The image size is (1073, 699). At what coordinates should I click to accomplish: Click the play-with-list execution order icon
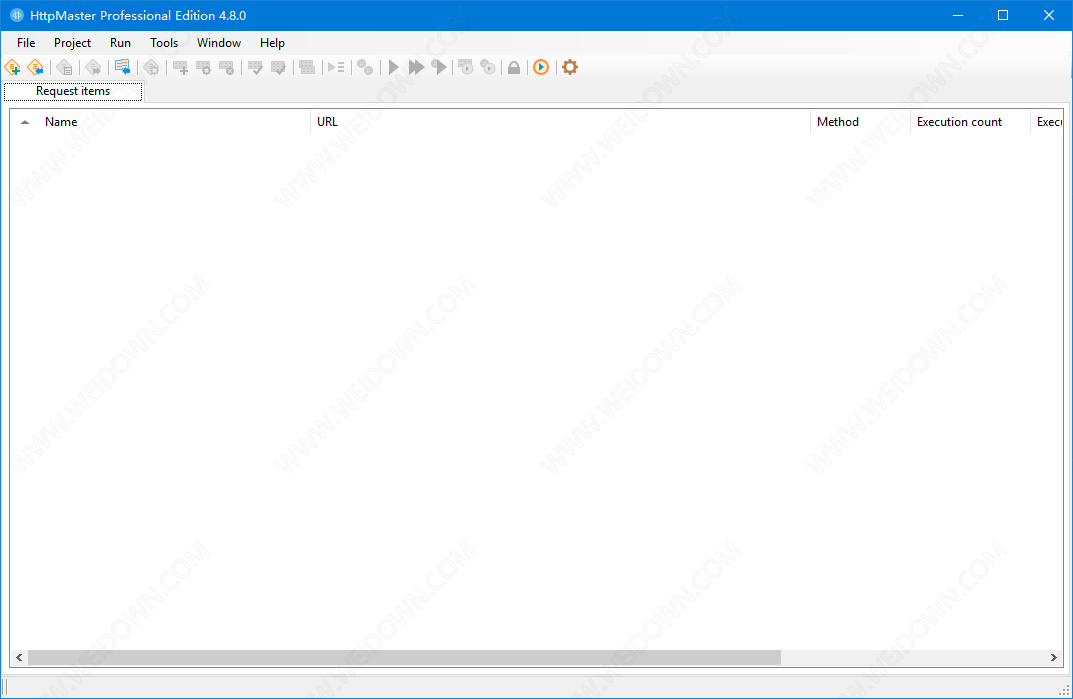(336, 67)
